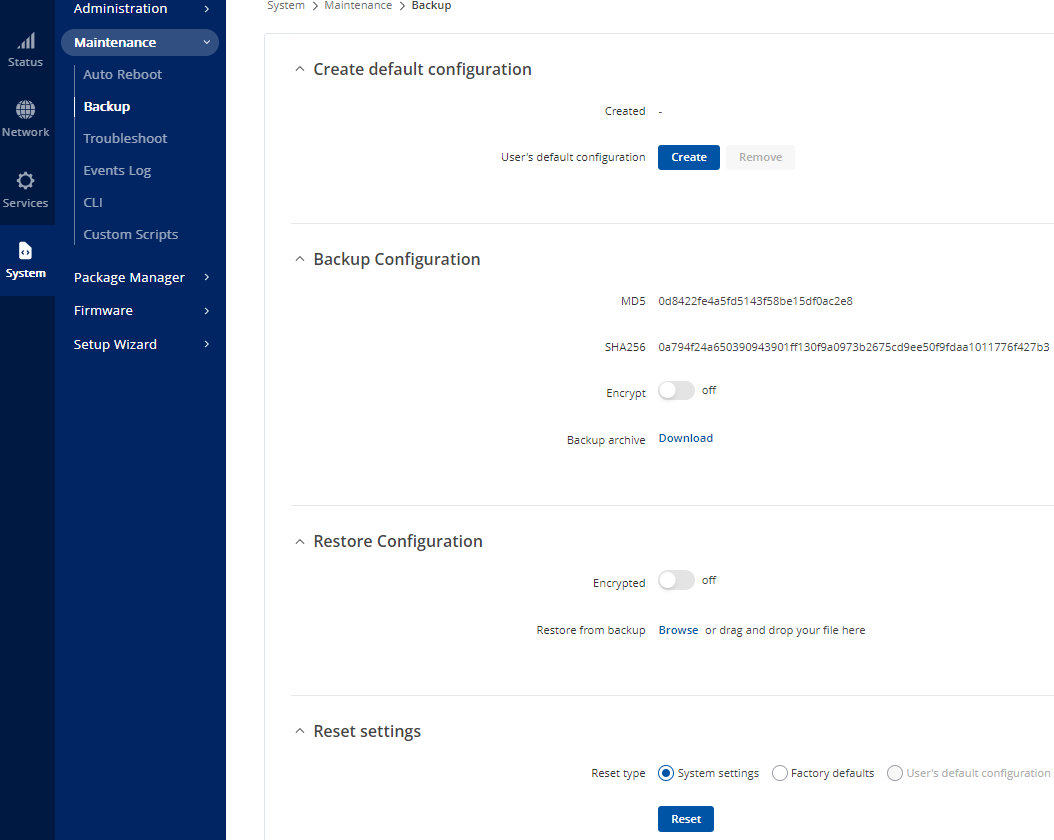
Task: Enable the Encrypt toggle for backup
Action: coord(676,391)
